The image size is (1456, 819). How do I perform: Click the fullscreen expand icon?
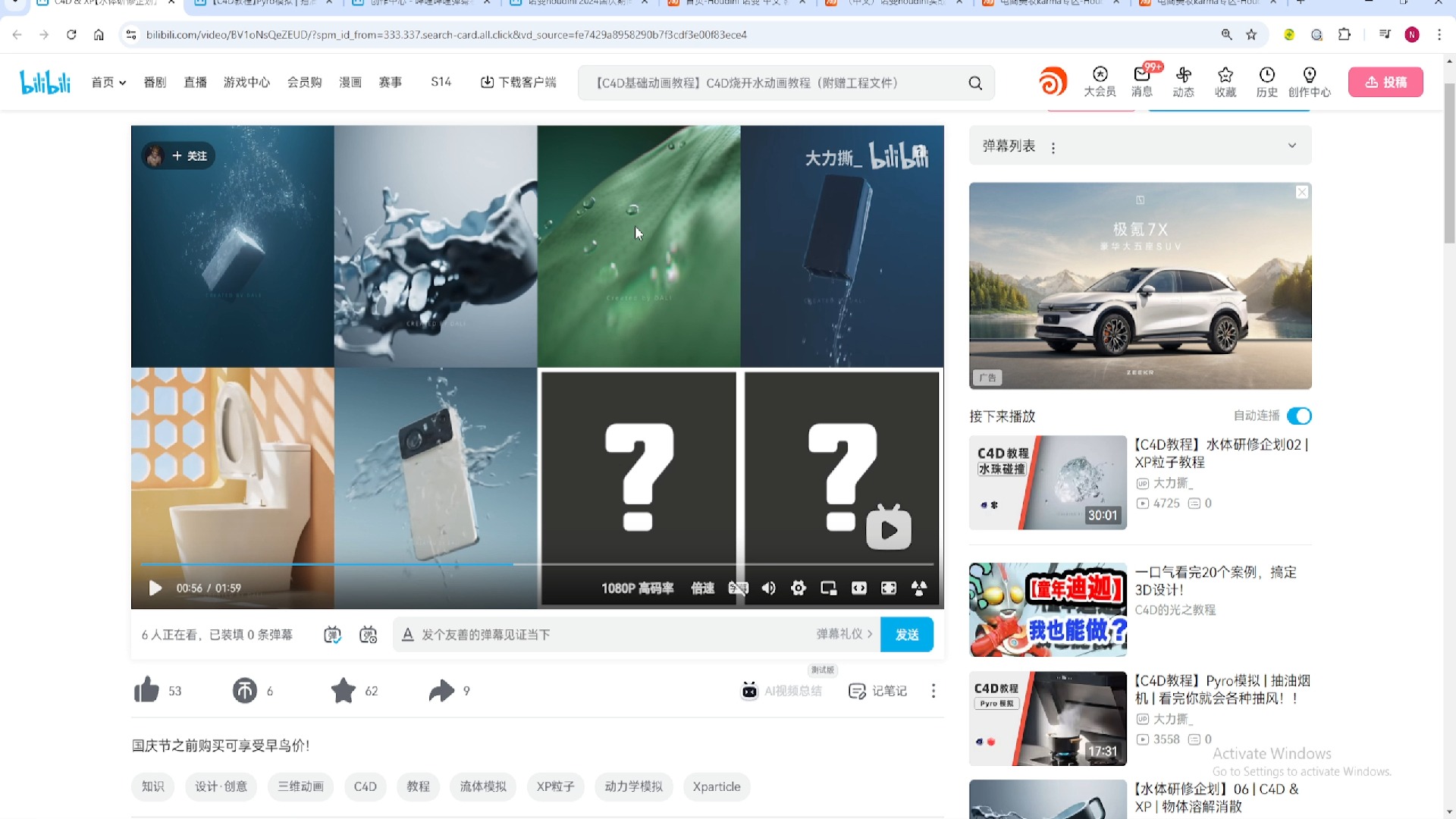click(889, 588)
